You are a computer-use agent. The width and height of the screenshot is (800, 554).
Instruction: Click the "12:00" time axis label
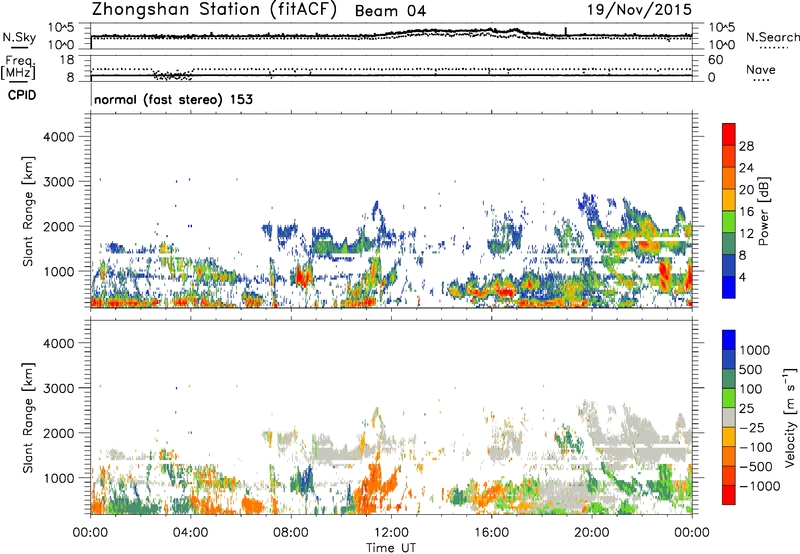pyautogui.click(x=391, y=533)
